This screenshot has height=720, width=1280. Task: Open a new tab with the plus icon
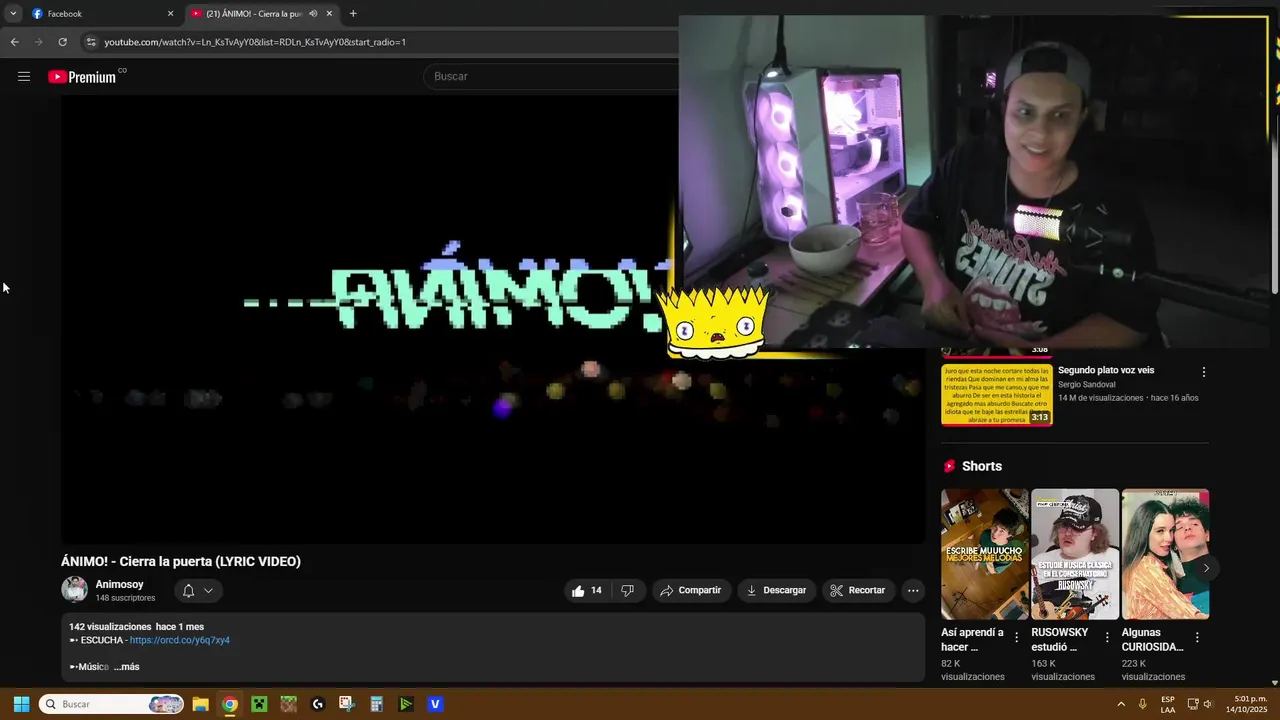(353, 14)
